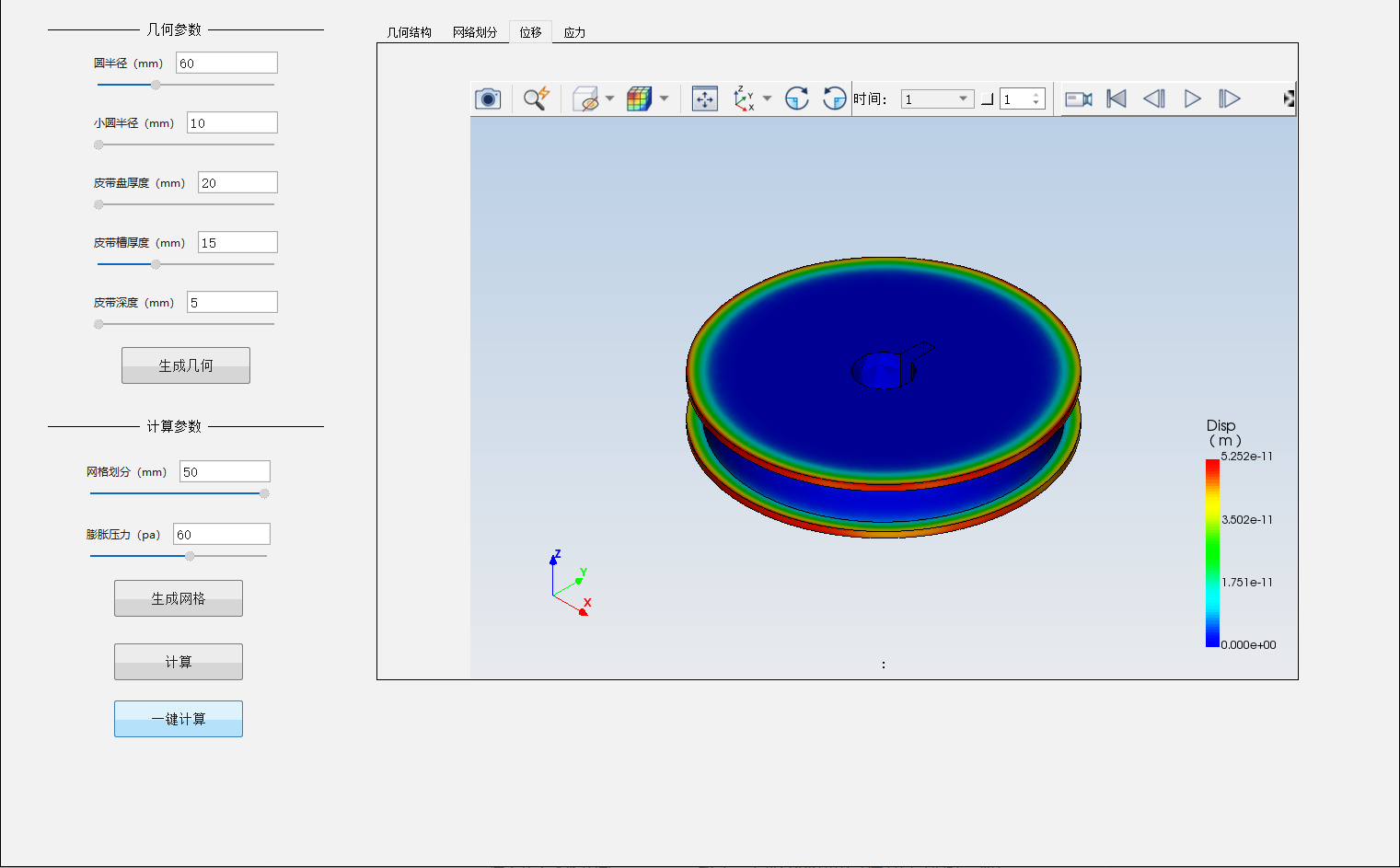The image size is (1400, 868).
Task: Click the fit view to window icon
Action: [x=704, y=98]
